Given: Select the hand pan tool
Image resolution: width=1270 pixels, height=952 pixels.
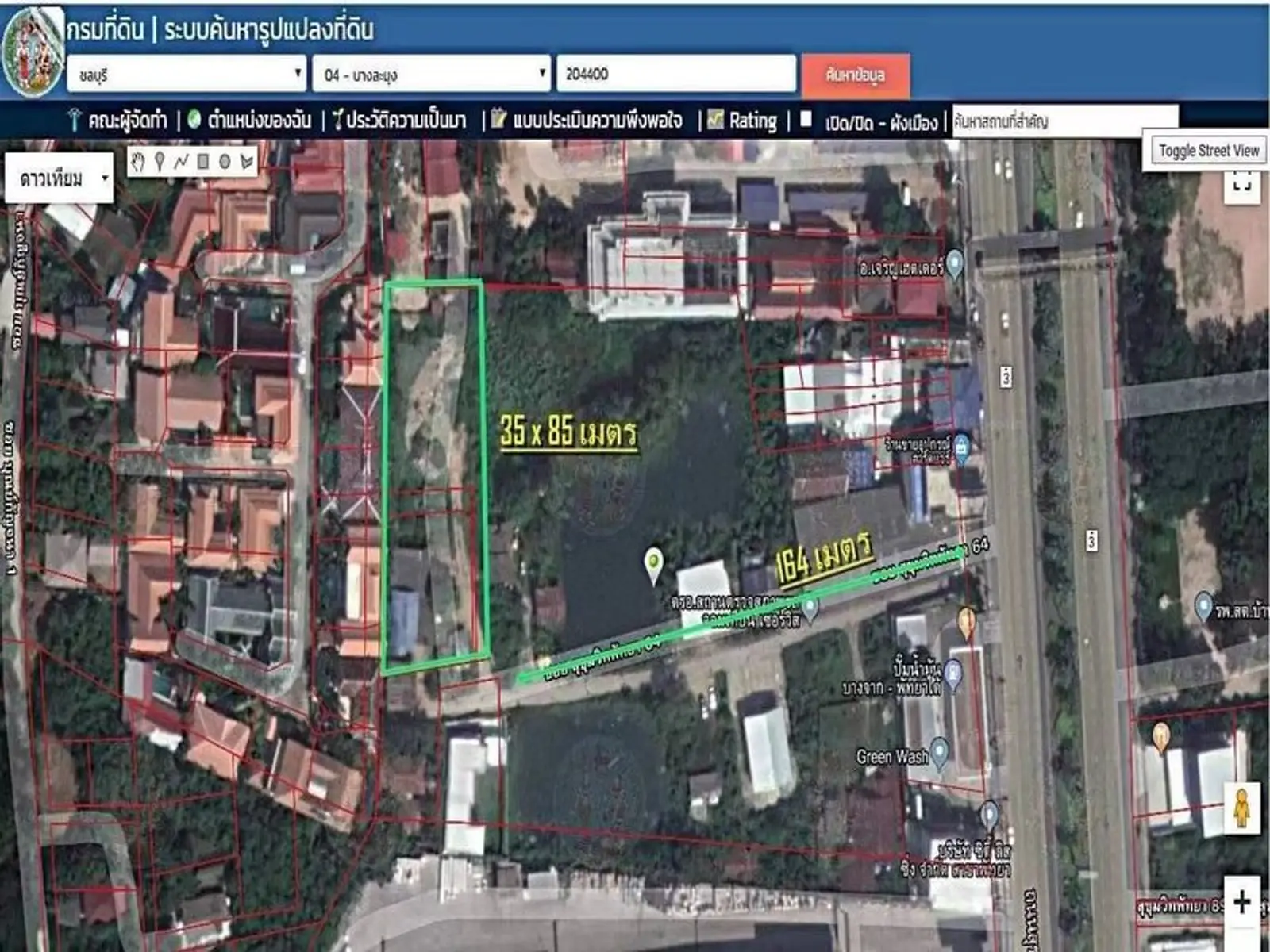Looking at the screenshot, I should [138, 163].
